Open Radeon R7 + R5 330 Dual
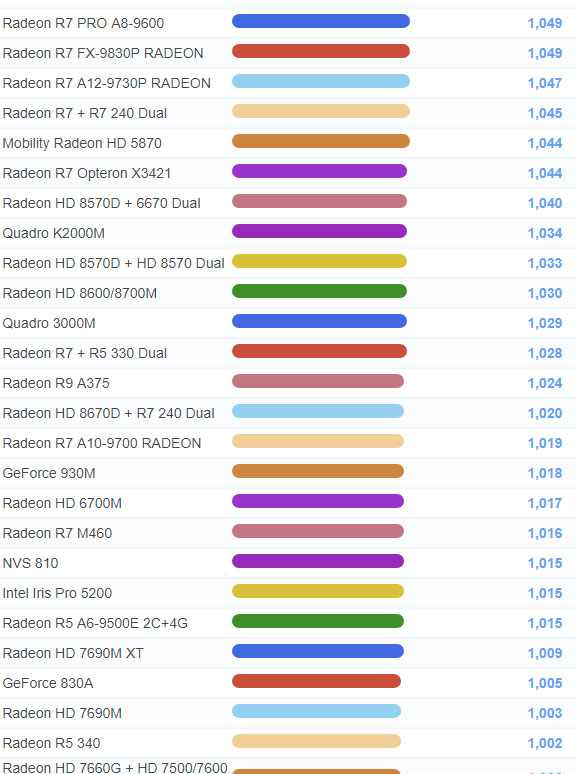The image size is (576, 774). coord(84,353)
